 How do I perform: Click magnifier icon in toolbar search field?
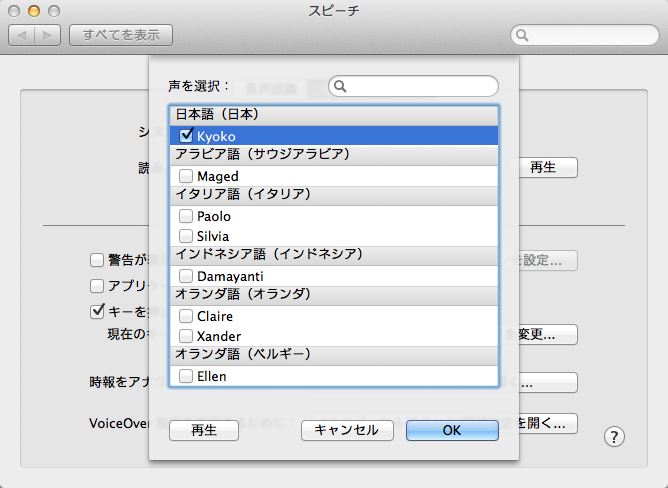522,35
